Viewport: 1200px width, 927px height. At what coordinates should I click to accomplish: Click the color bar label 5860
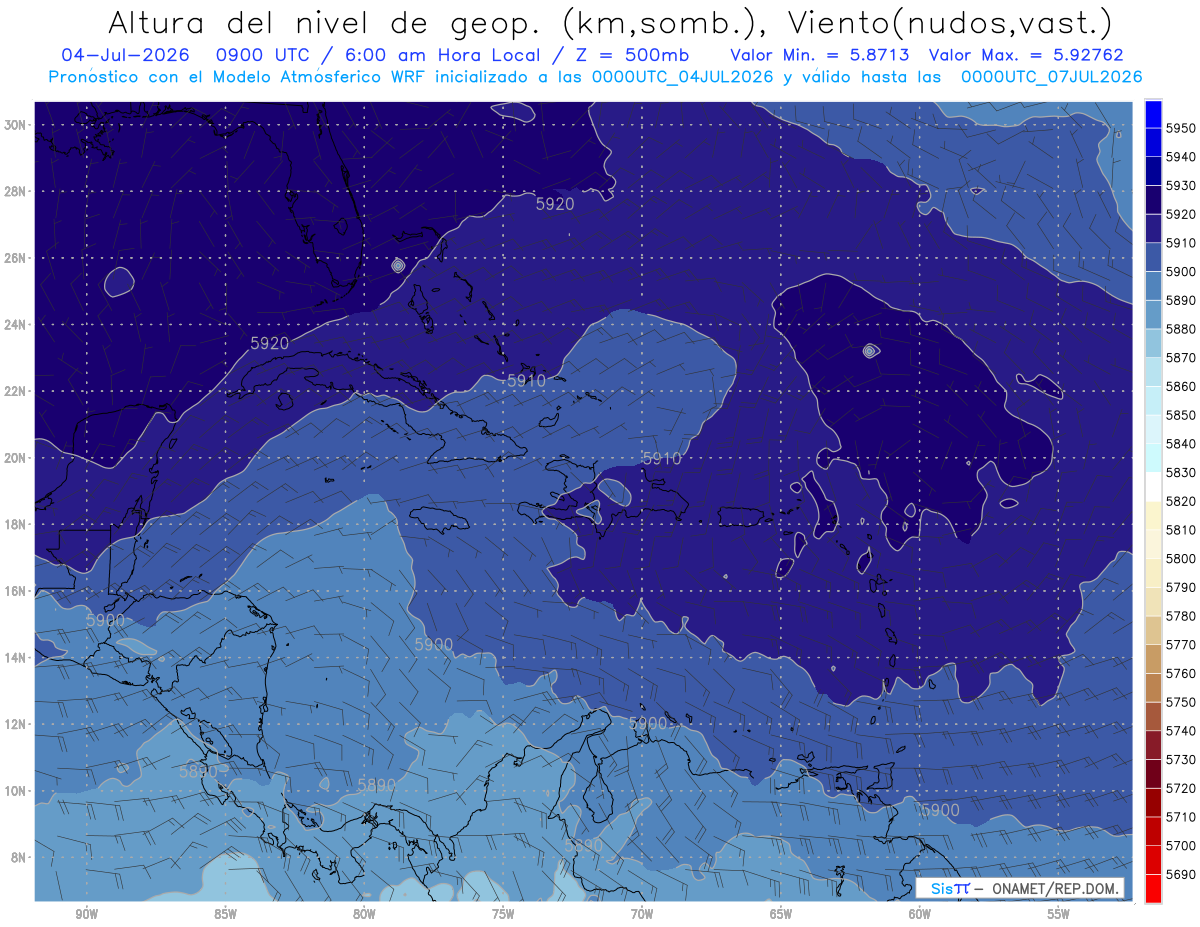(x=1181, y=387)
